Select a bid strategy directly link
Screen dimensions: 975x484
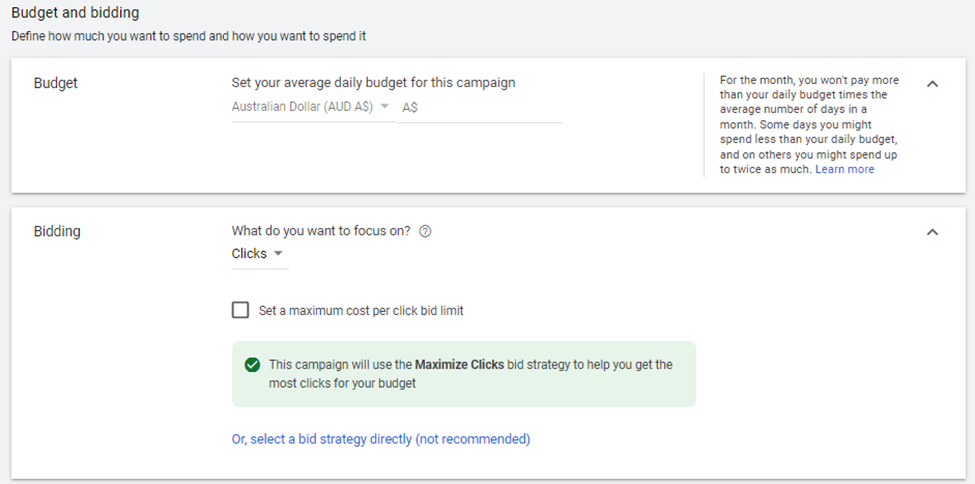click(381, 439)
